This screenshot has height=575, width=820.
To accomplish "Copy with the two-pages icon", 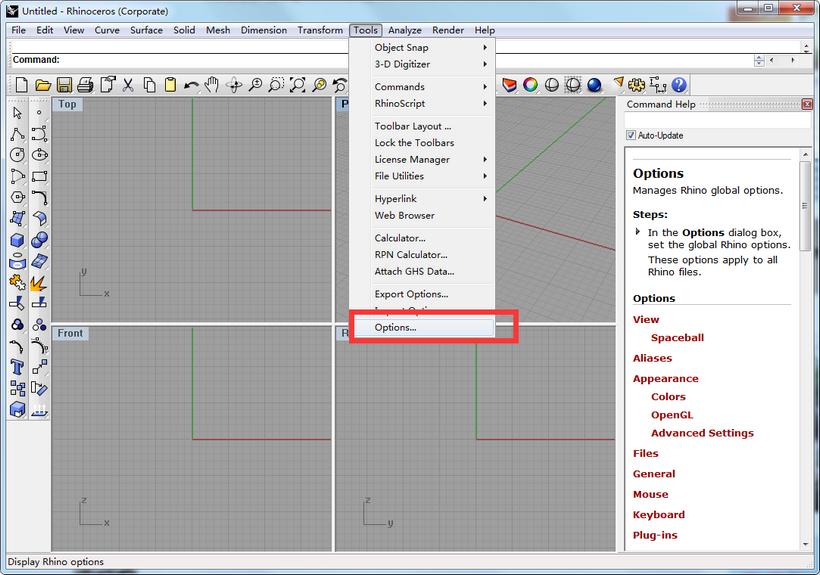I will tap(150, 85).
